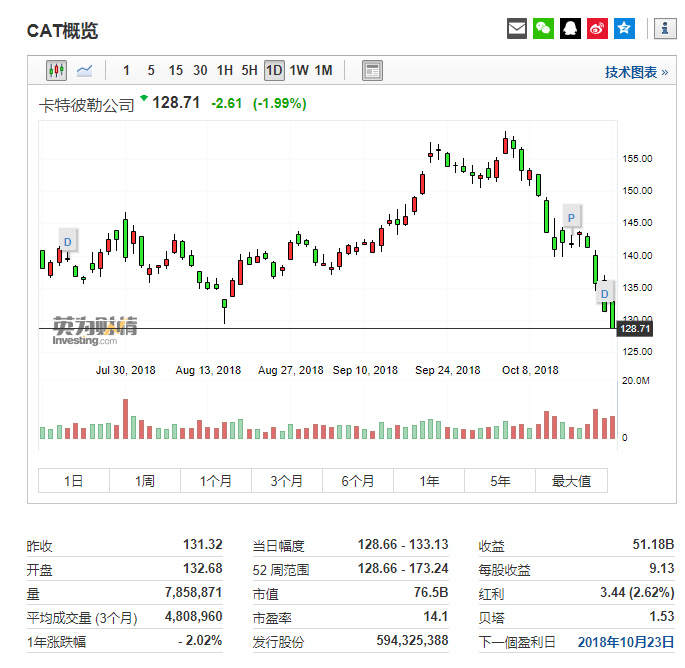Select the 1个月 range tab
685x668 pixels.
click(x=216, y=481)
